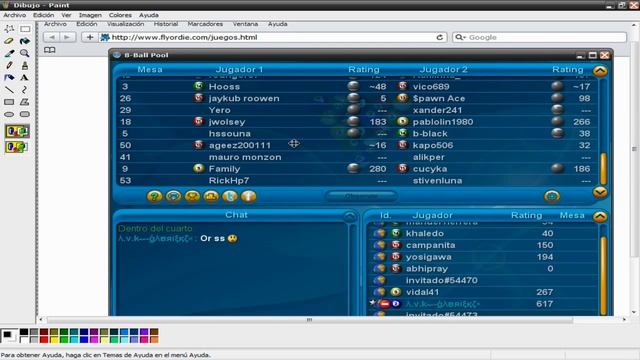The image size is (640, 360).
Task: Pick the Eraser tool in Paint
Action: (x=9, y=41)
